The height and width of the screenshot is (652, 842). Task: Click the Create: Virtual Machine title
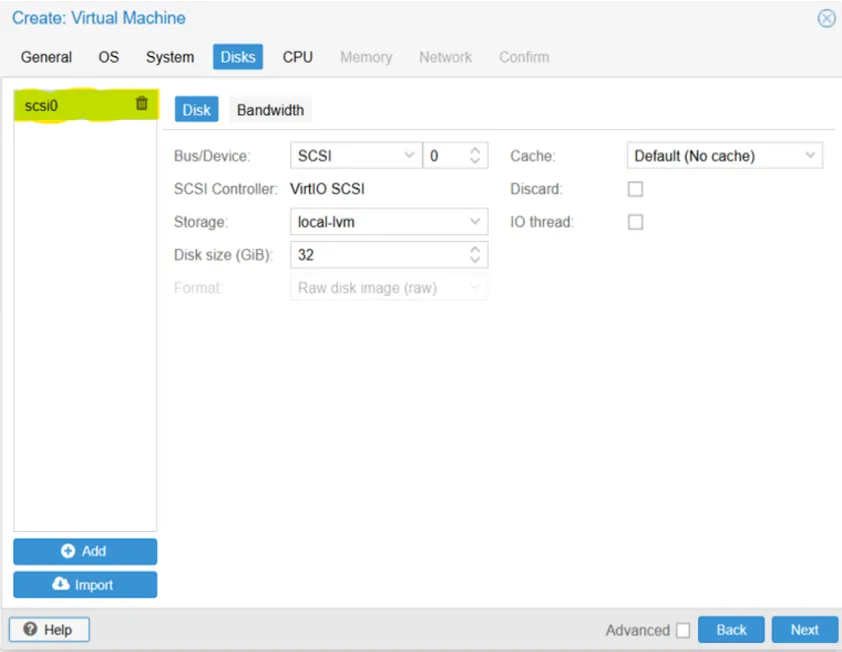pyautogui.click(x=99, y=18)
